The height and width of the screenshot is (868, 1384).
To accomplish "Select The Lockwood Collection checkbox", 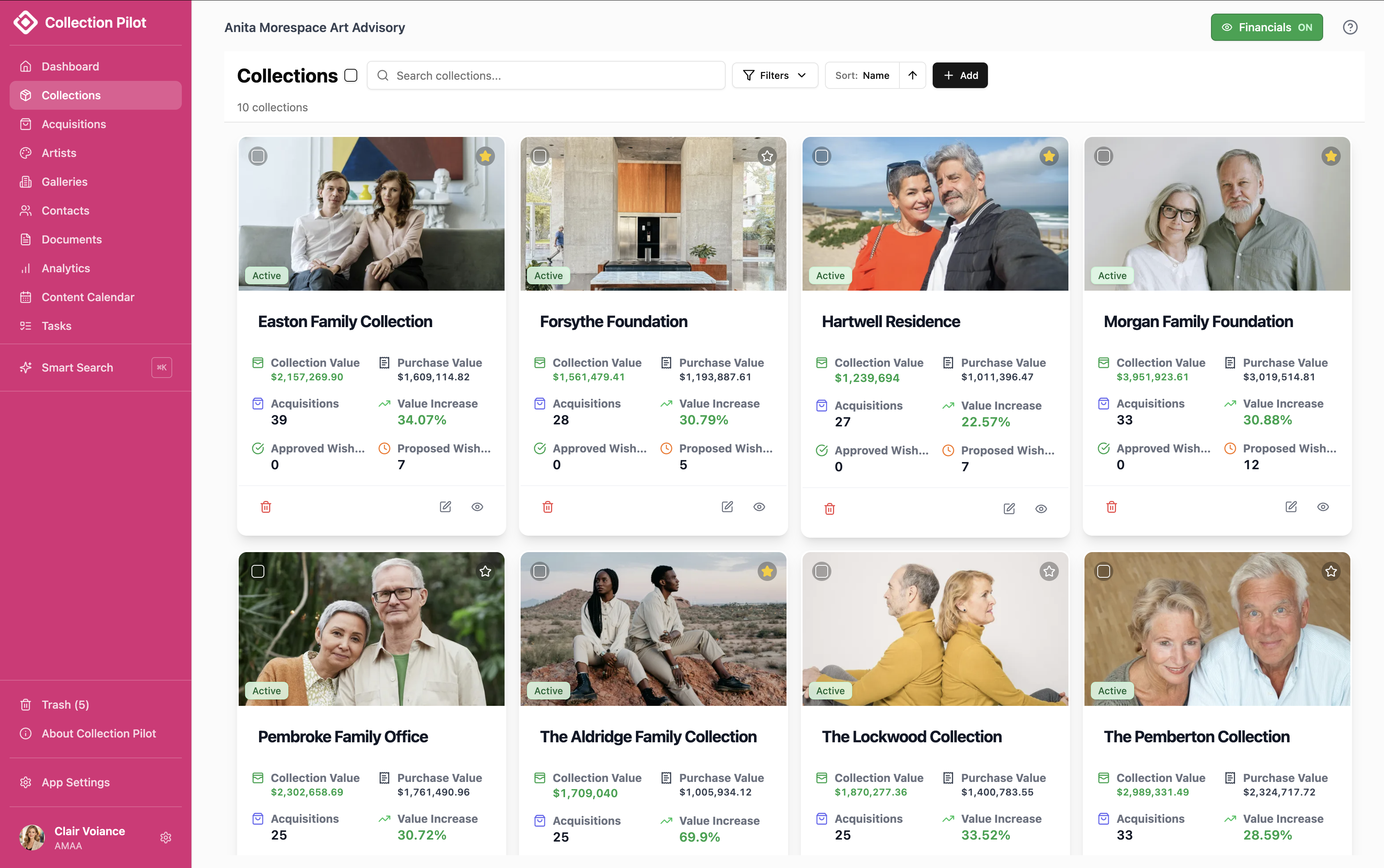I will [x=821, y=571].
